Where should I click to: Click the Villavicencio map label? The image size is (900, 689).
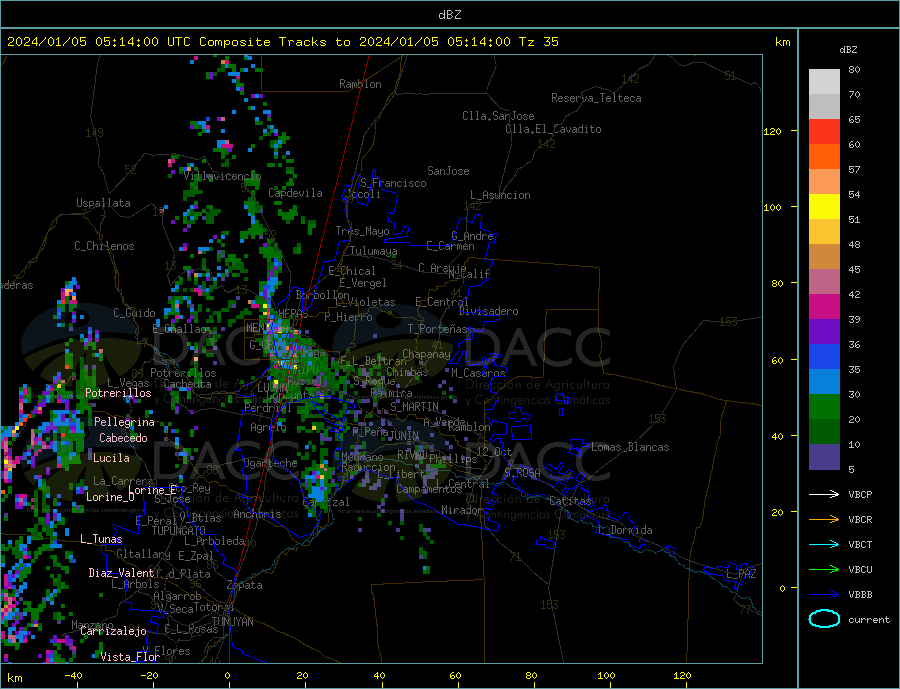222,176
